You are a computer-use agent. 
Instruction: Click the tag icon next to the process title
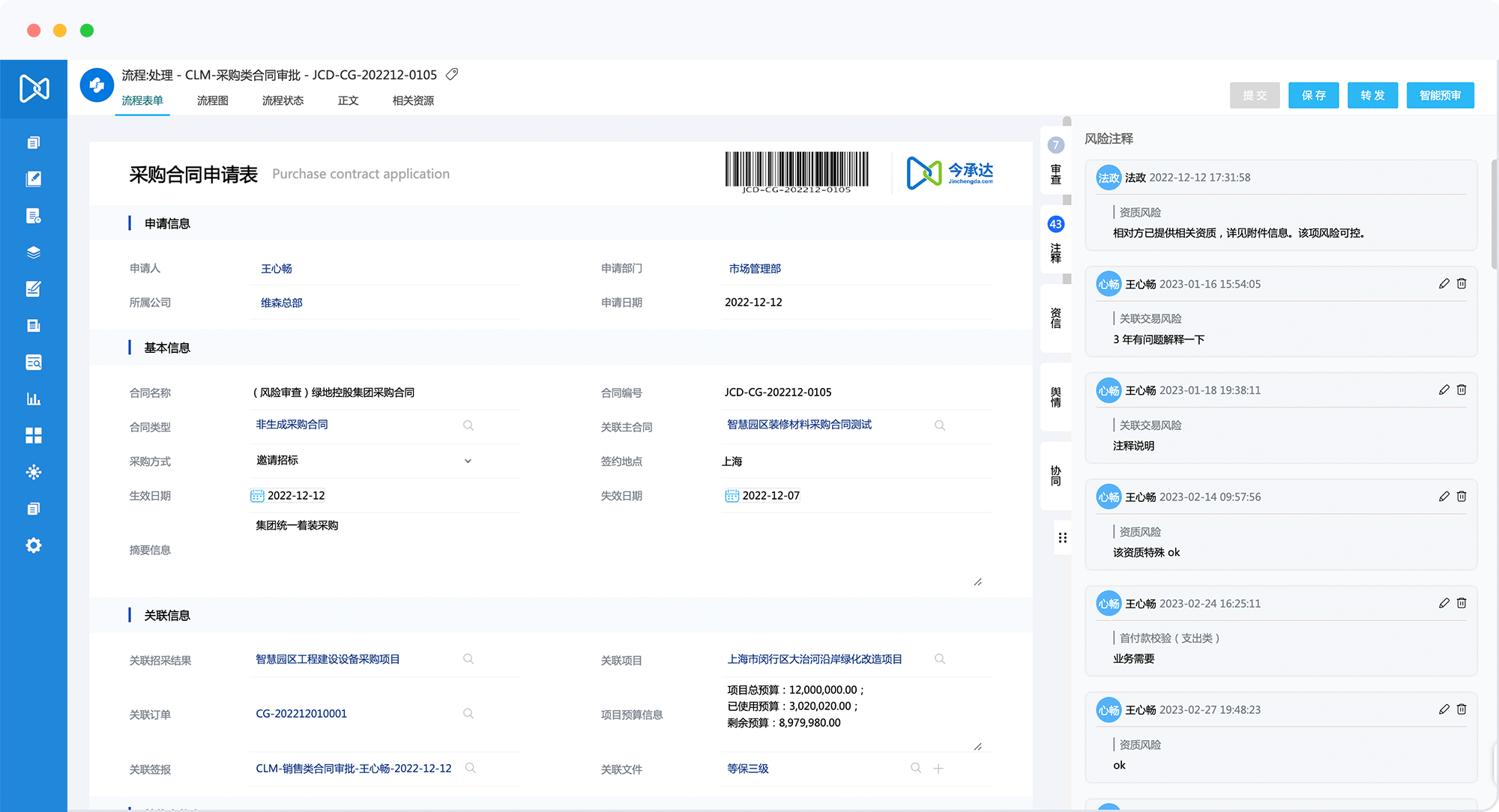tap(452, 75)
